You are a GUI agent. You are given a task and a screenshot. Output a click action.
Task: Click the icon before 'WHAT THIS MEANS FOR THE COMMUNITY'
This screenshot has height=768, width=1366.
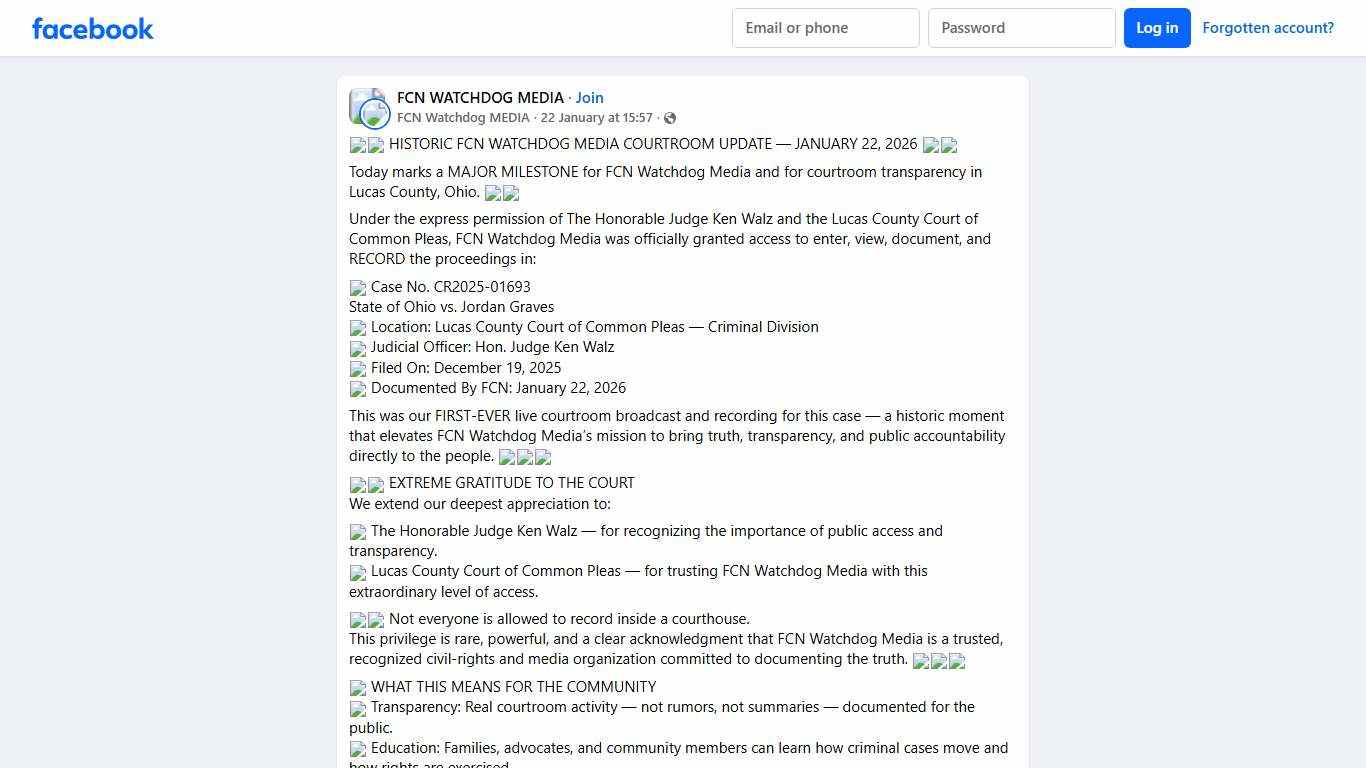[358, 688]
